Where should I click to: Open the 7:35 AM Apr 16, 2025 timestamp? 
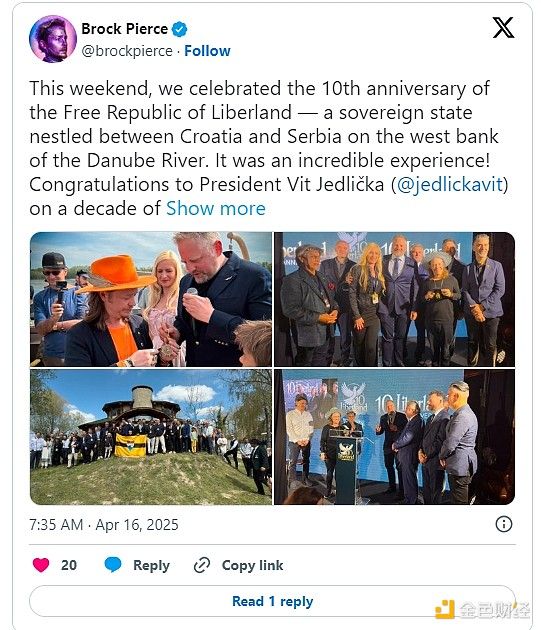104,525
